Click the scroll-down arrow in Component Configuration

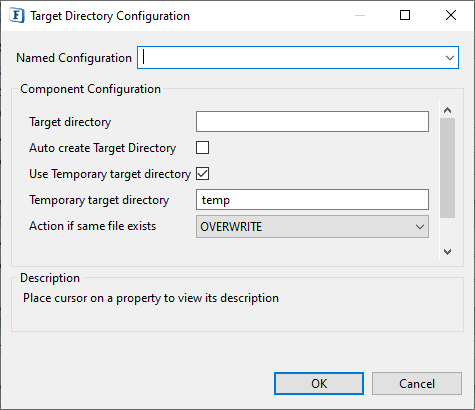447,252
